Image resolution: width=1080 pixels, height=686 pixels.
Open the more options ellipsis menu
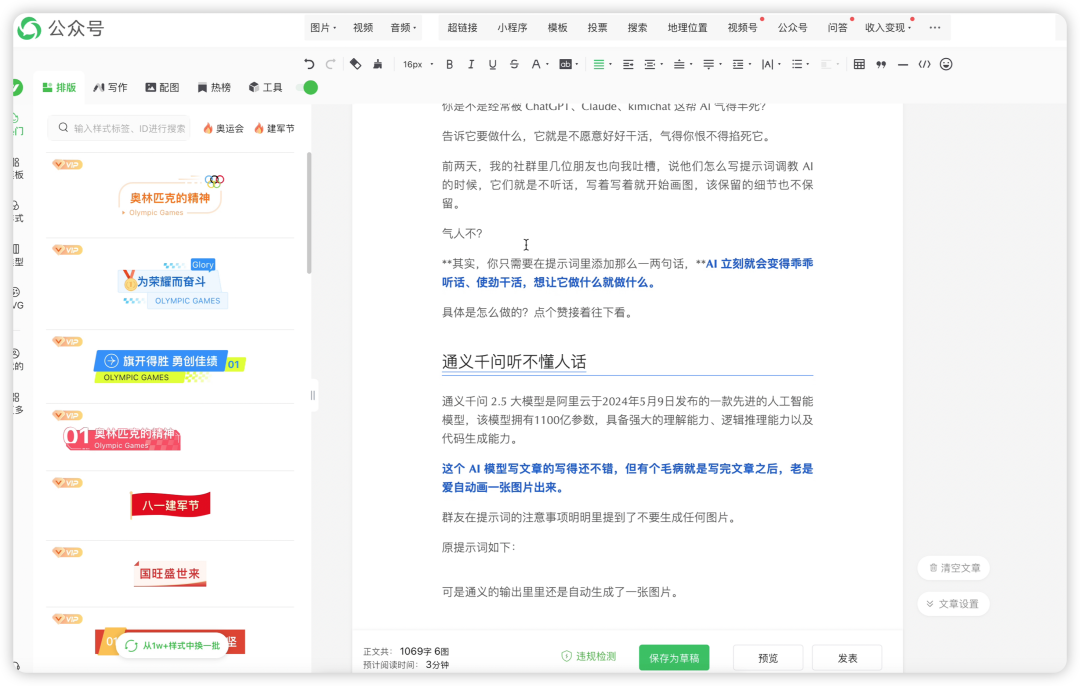tap(935, 28)
